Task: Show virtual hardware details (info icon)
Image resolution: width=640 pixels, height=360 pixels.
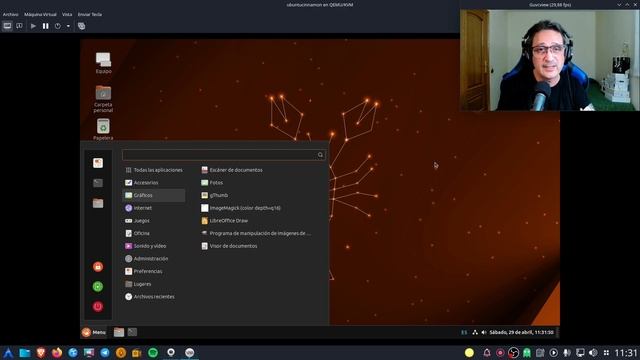Action: (x=19, y=26)
